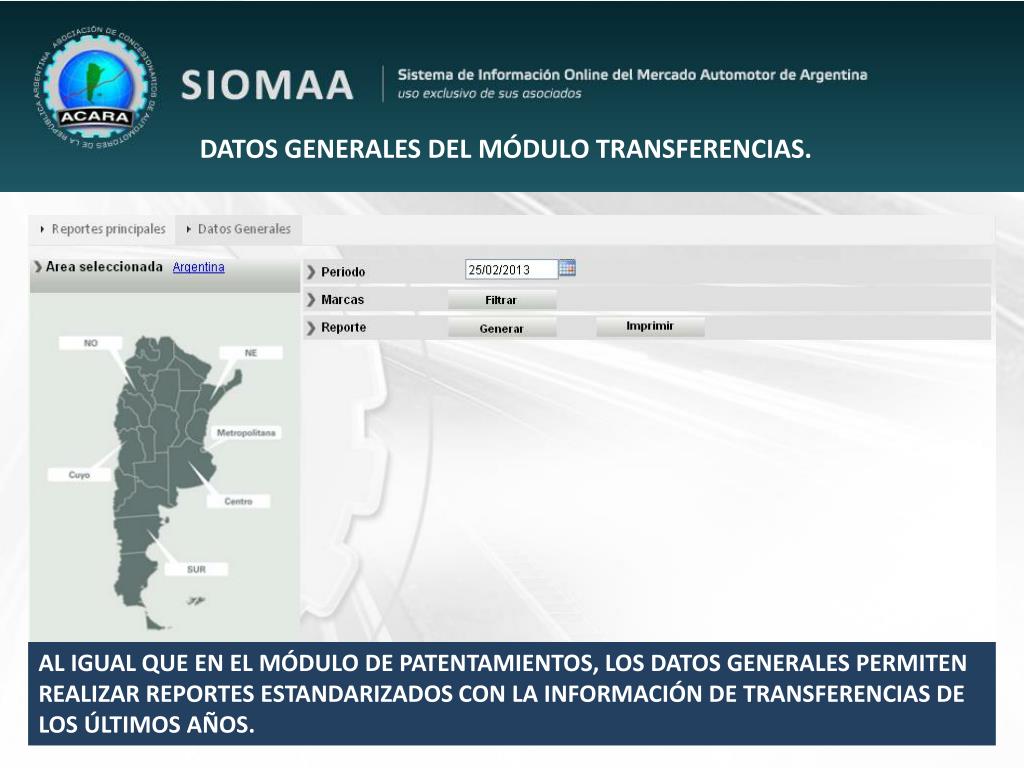Expand the Marcas row chevron
This screenshot has width=1024, height=768.
(x=312, y=300)
